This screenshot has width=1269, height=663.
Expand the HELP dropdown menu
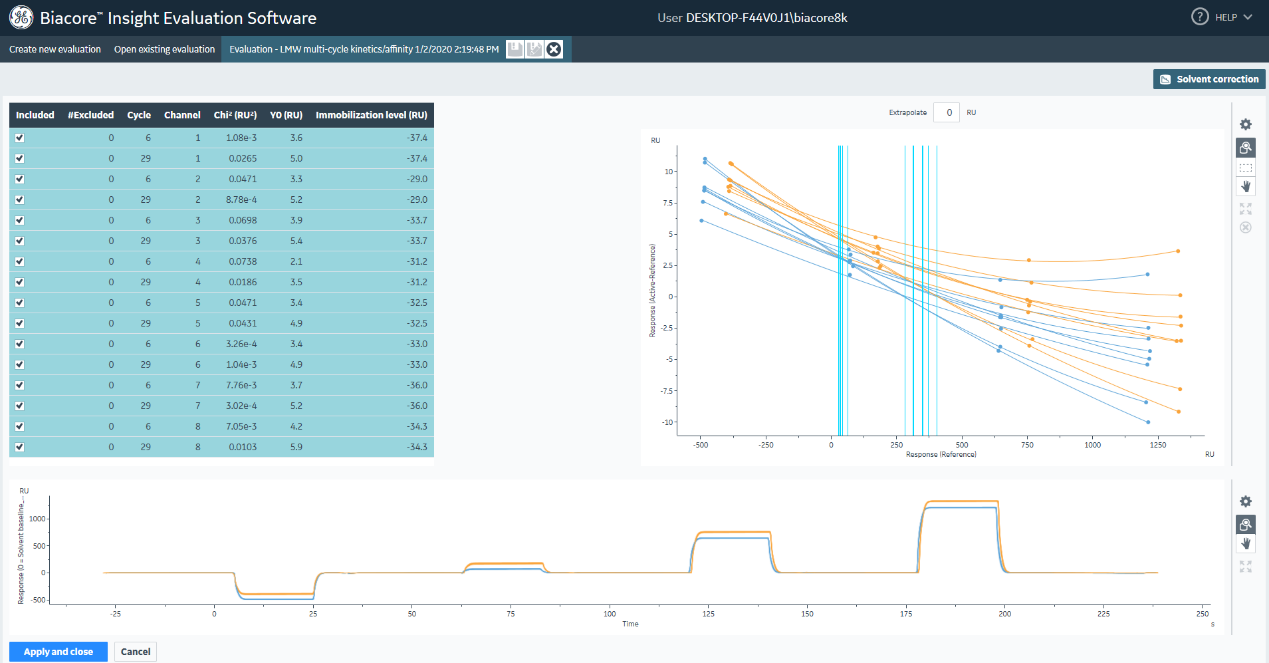1222,17
